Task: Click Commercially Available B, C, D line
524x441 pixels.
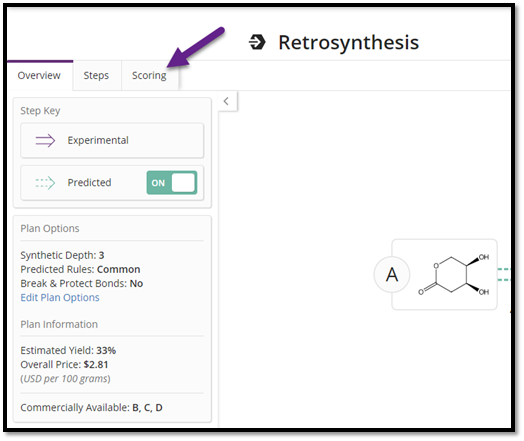Action: 92,408
